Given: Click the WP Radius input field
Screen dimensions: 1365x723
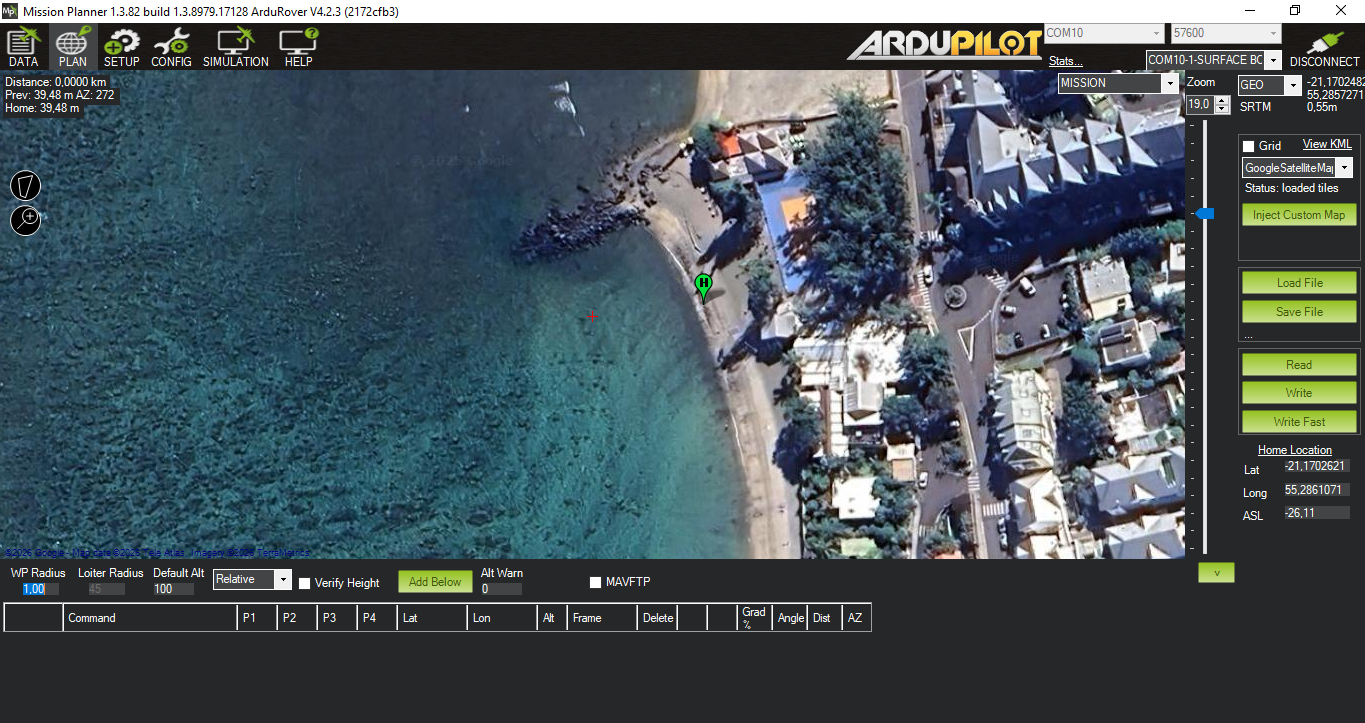Looking at the screenshot, I should pyautogui.click(x=40, y=589).
